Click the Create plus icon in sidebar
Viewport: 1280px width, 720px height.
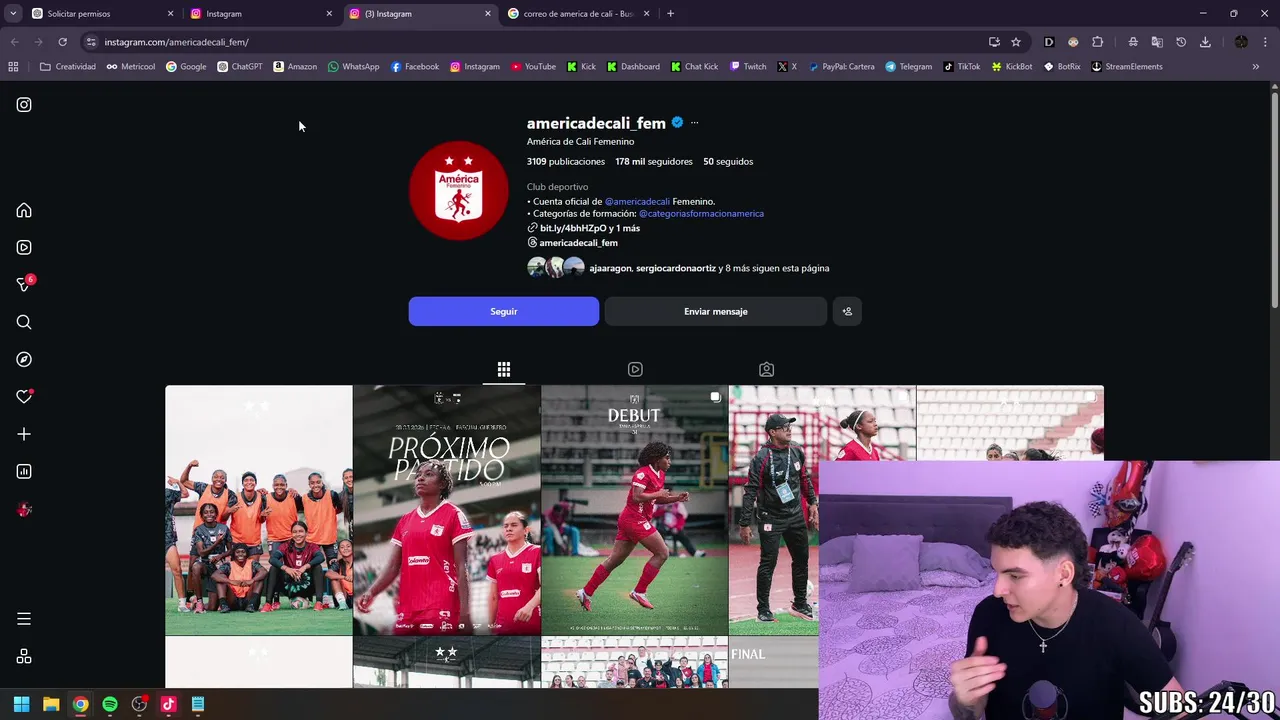(x=24, y=434)
